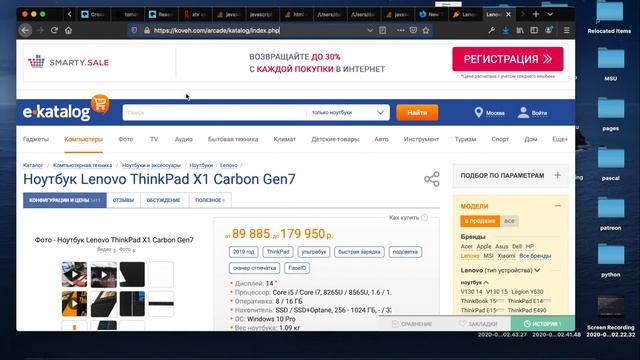Collapse the Модели panel with minus

(558, 206)
